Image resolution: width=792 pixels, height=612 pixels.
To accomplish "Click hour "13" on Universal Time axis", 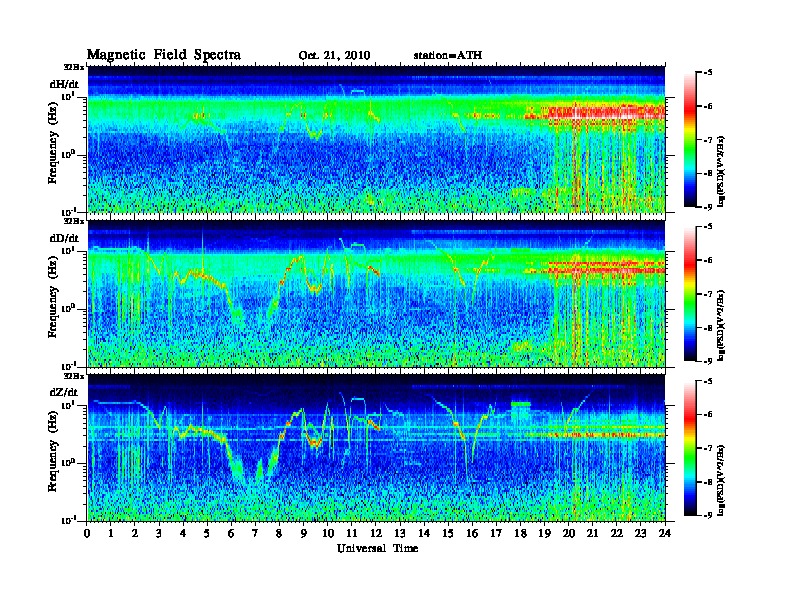I will click(400, 533).
